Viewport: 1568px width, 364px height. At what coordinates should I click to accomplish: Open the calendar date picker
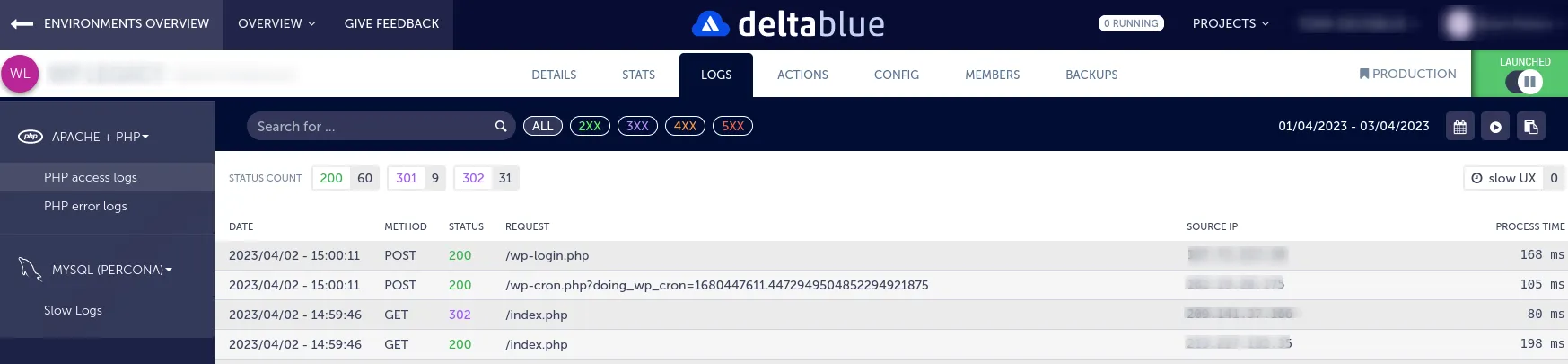pyautogui.click(x=1459, y=127)
